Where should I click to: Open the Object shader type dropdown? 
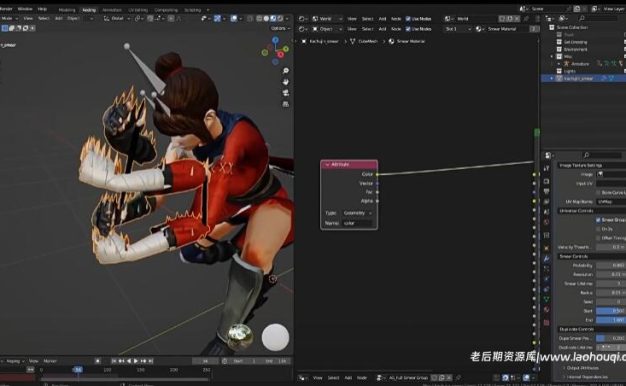coord(327,29)
